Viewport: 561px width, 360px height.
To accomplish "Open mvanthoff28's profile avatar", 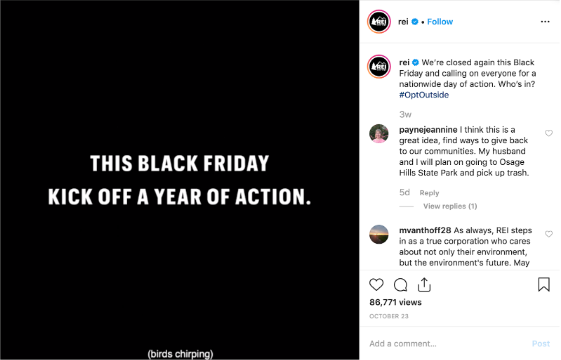I will tap(379, 234).
